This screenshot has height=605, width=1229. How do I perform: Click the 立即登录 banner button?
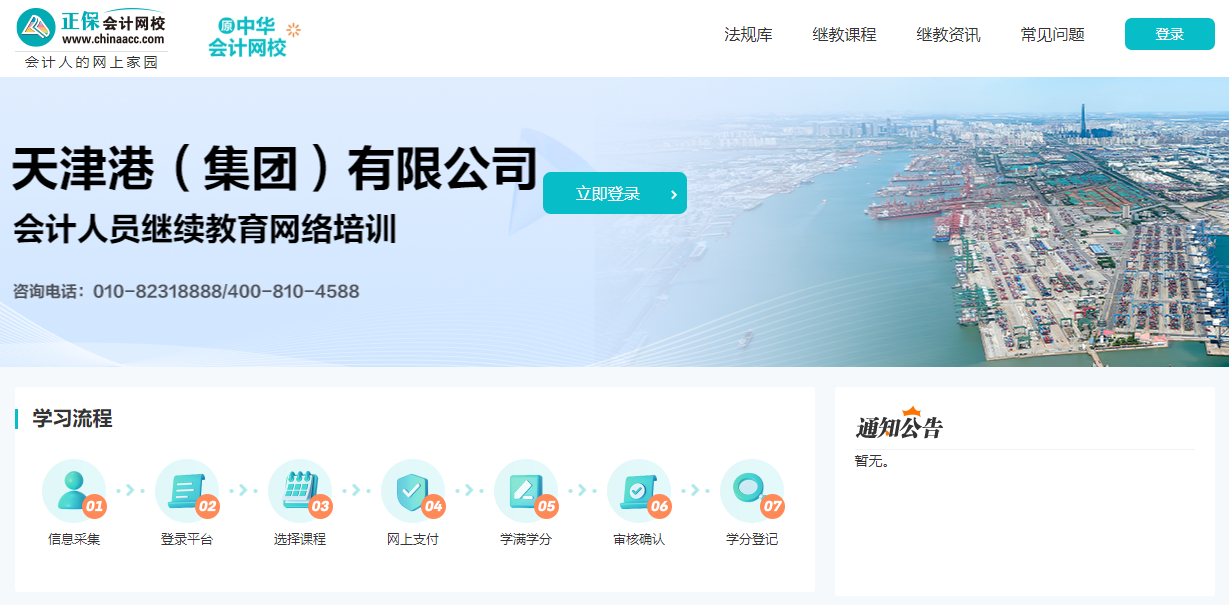[615, 193]
